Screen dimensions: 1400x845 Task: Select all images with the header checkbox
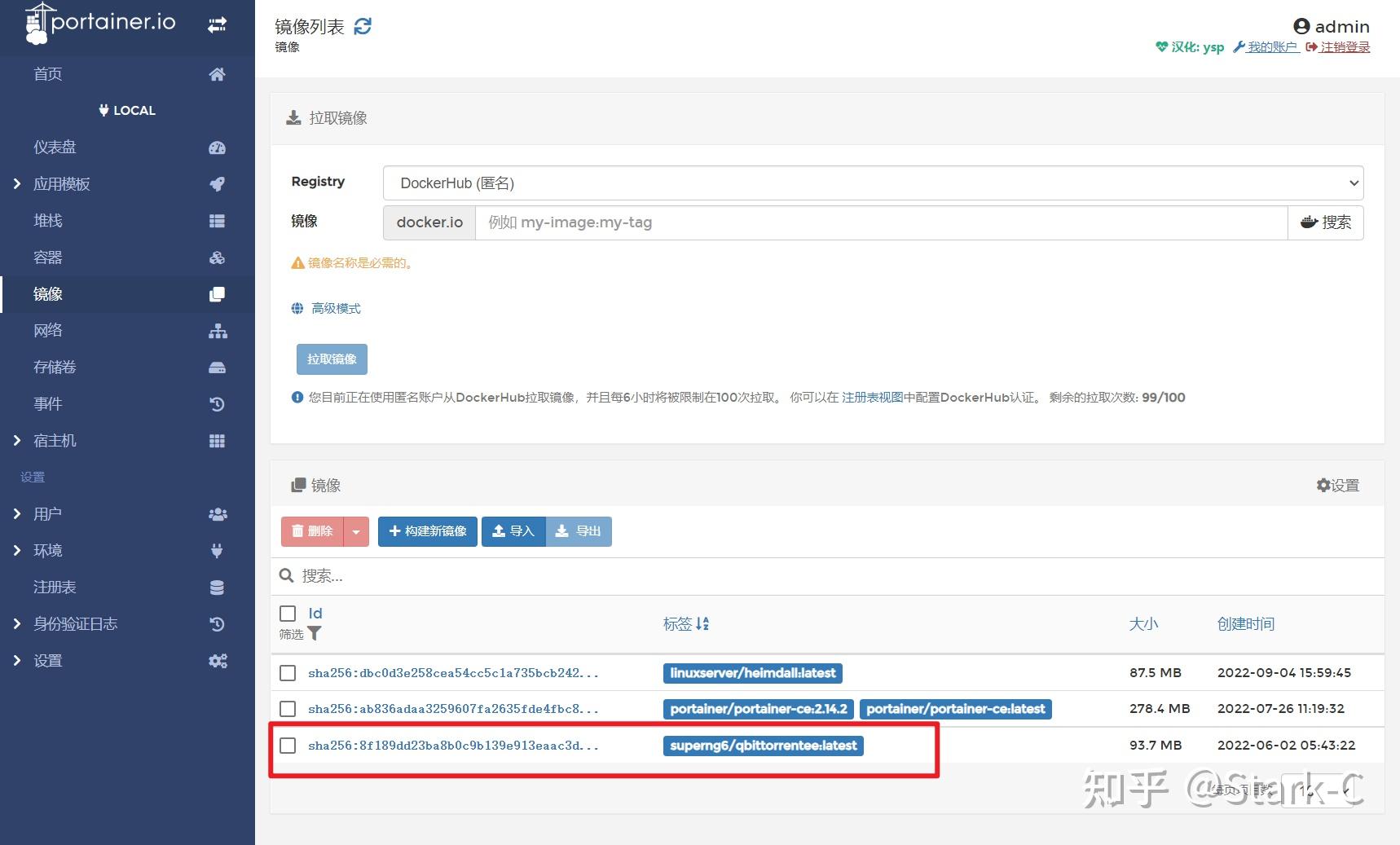pyautogui.click(x=288, y=614)
